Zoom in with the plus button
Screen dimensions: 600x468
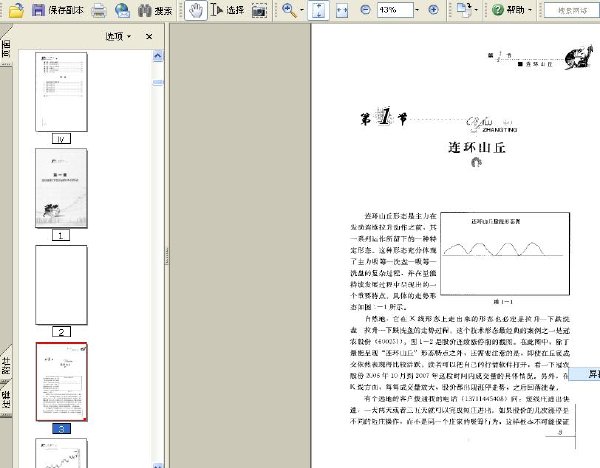click(x=433, y=10)
